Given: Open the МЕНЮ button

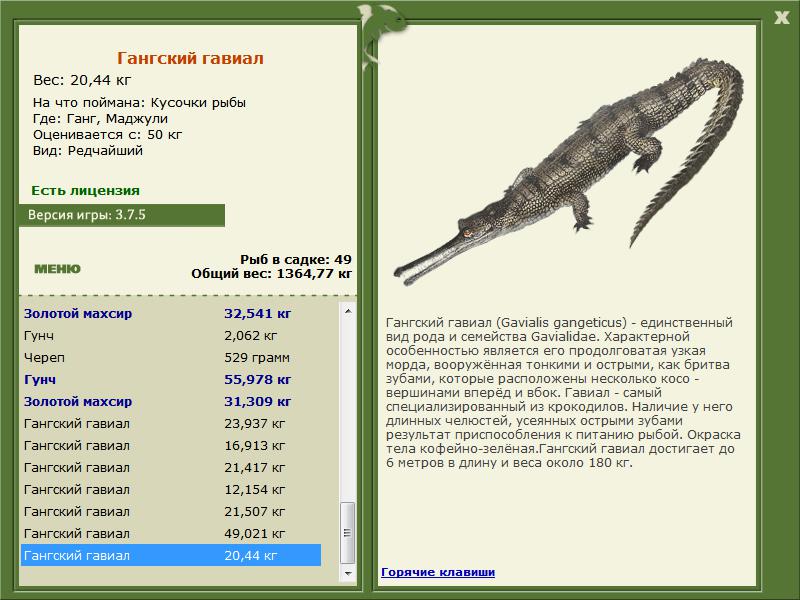Looking at the screenshot, I should (x=58, y=269).
